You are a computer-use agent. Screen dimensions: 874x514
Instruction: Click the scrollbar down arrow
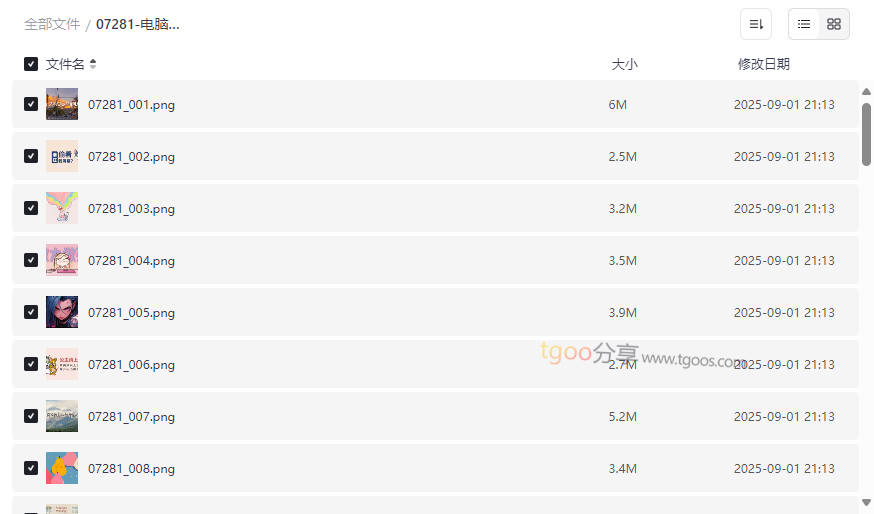click(866, 502)
